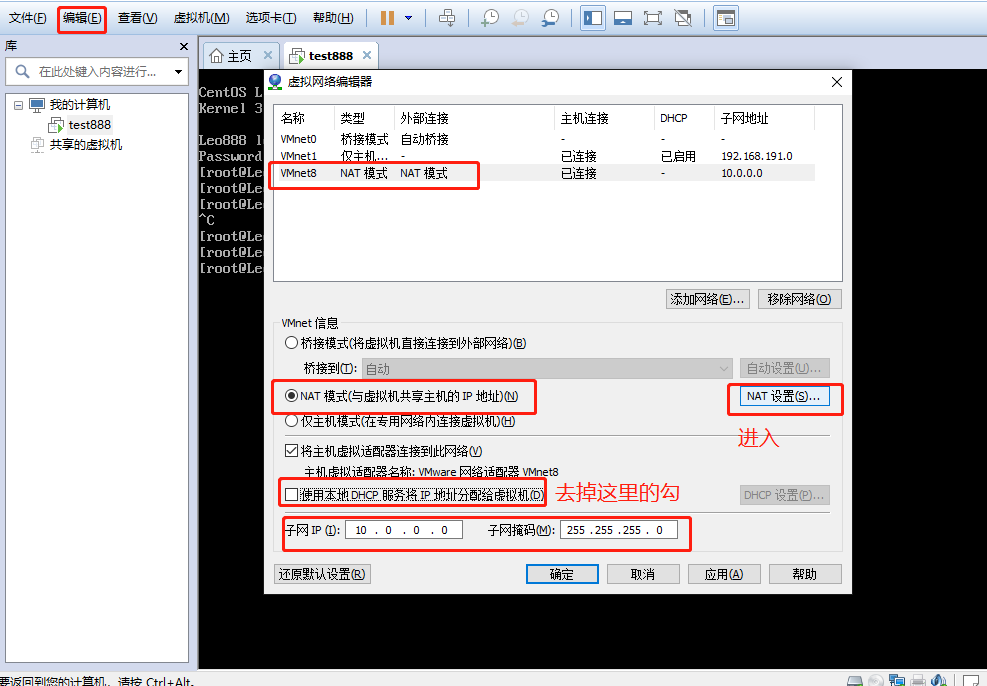The width and height of the screenshot is (987, 686).
Task: Close the 主页 tab
Action: click(268, 55)
